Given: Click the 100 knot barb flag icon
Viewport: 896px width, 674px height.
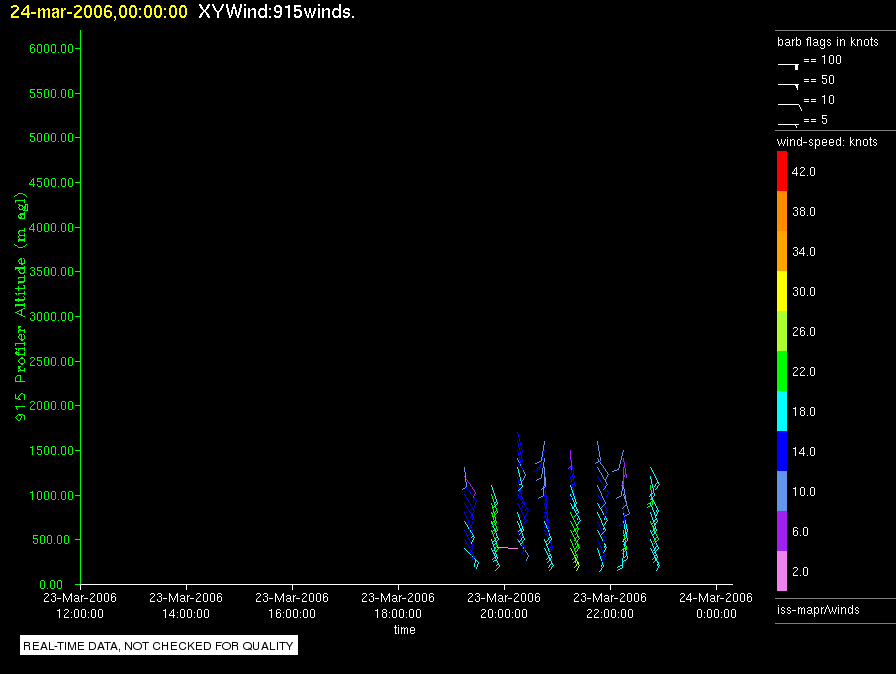Looking at the screenshot, I should point(788,66).
